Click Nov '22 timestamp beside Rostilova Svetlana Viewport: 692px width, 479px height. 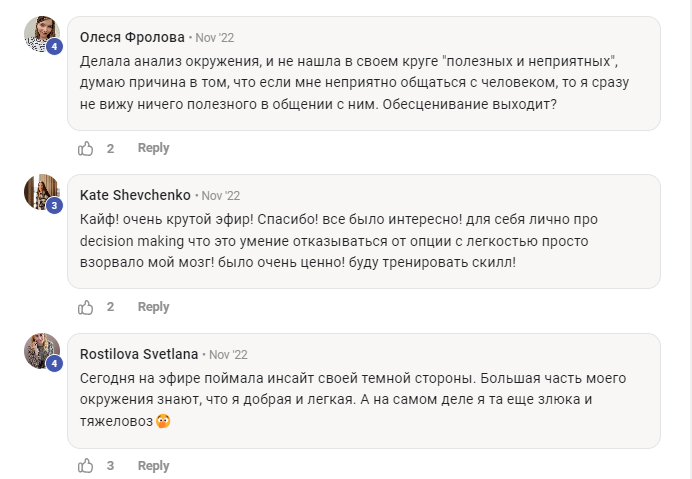[x=228, y=355]
